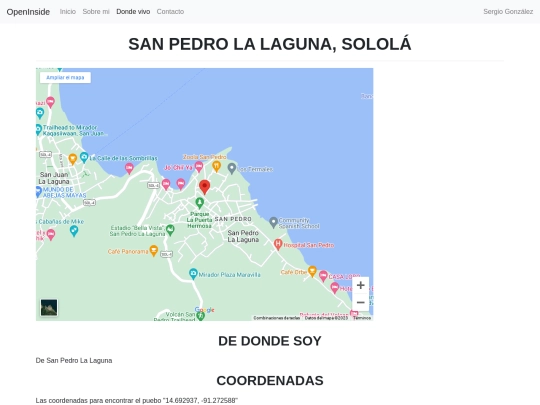Click the San Juan La Laguna map label
This screenshot has height=405, width=540.
pyautogui.click(x=54, y=178)
